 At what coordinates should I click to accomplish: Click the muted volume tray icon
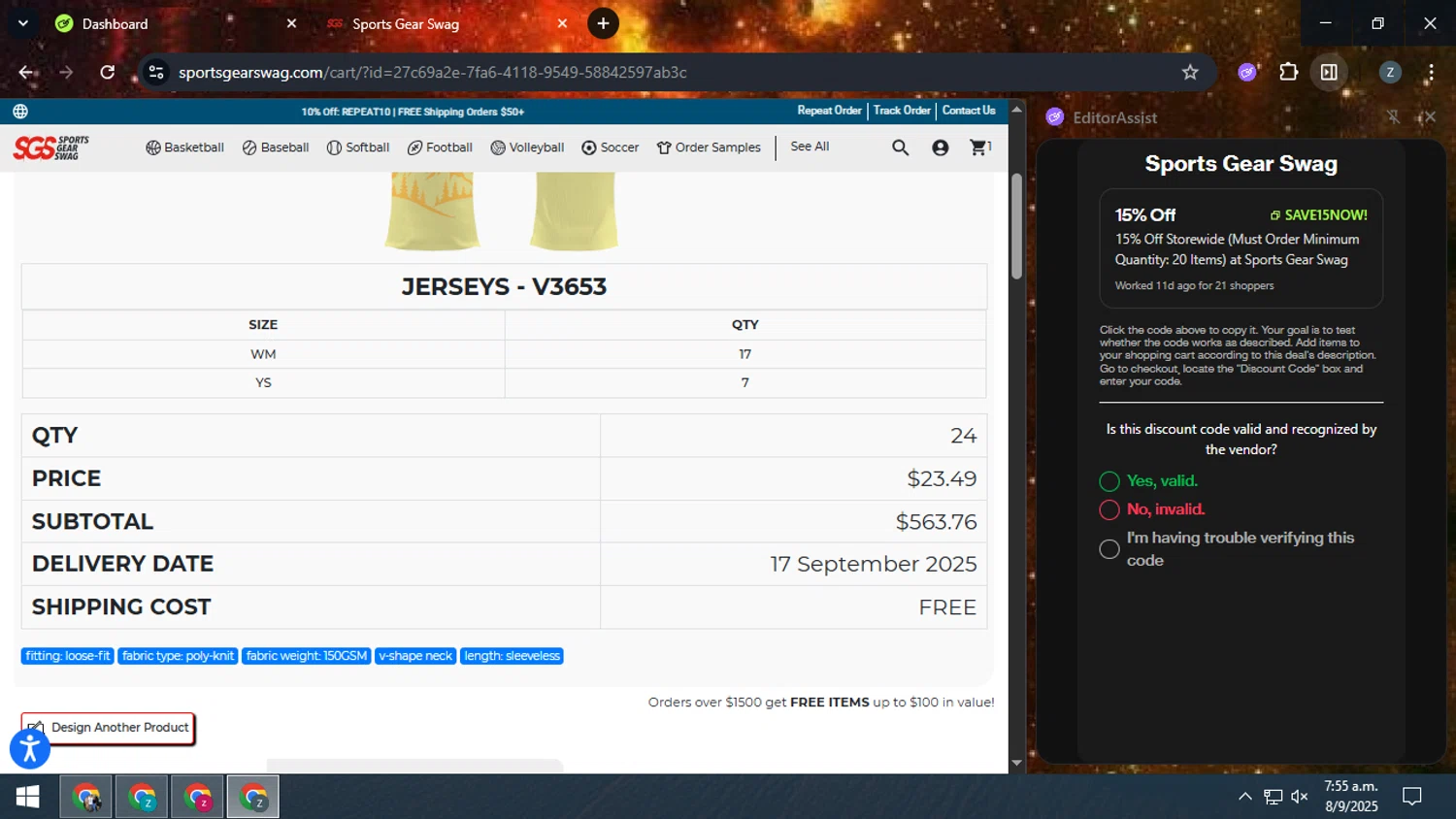coord(1300,797)
